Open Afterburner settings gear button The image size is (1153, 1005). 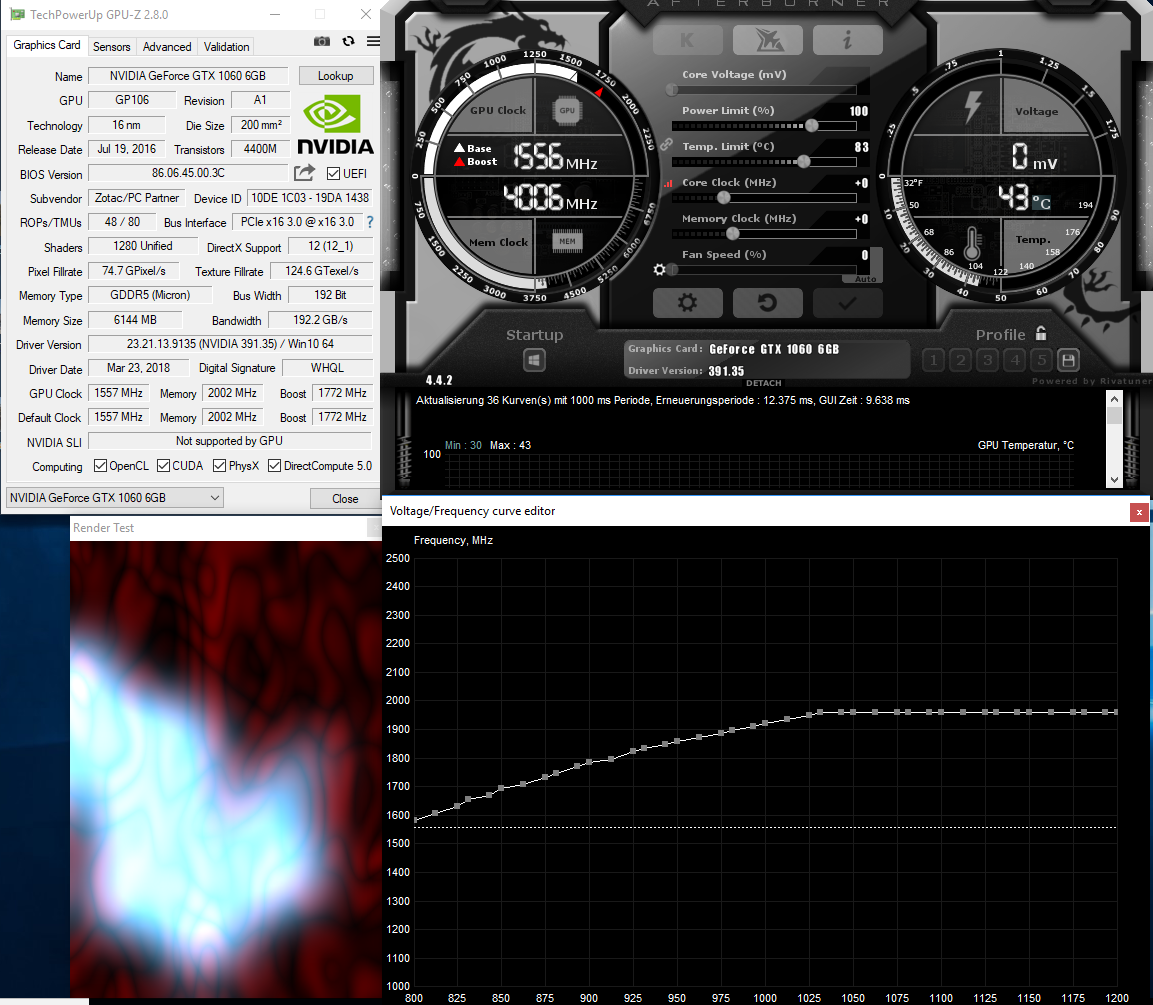688,303
